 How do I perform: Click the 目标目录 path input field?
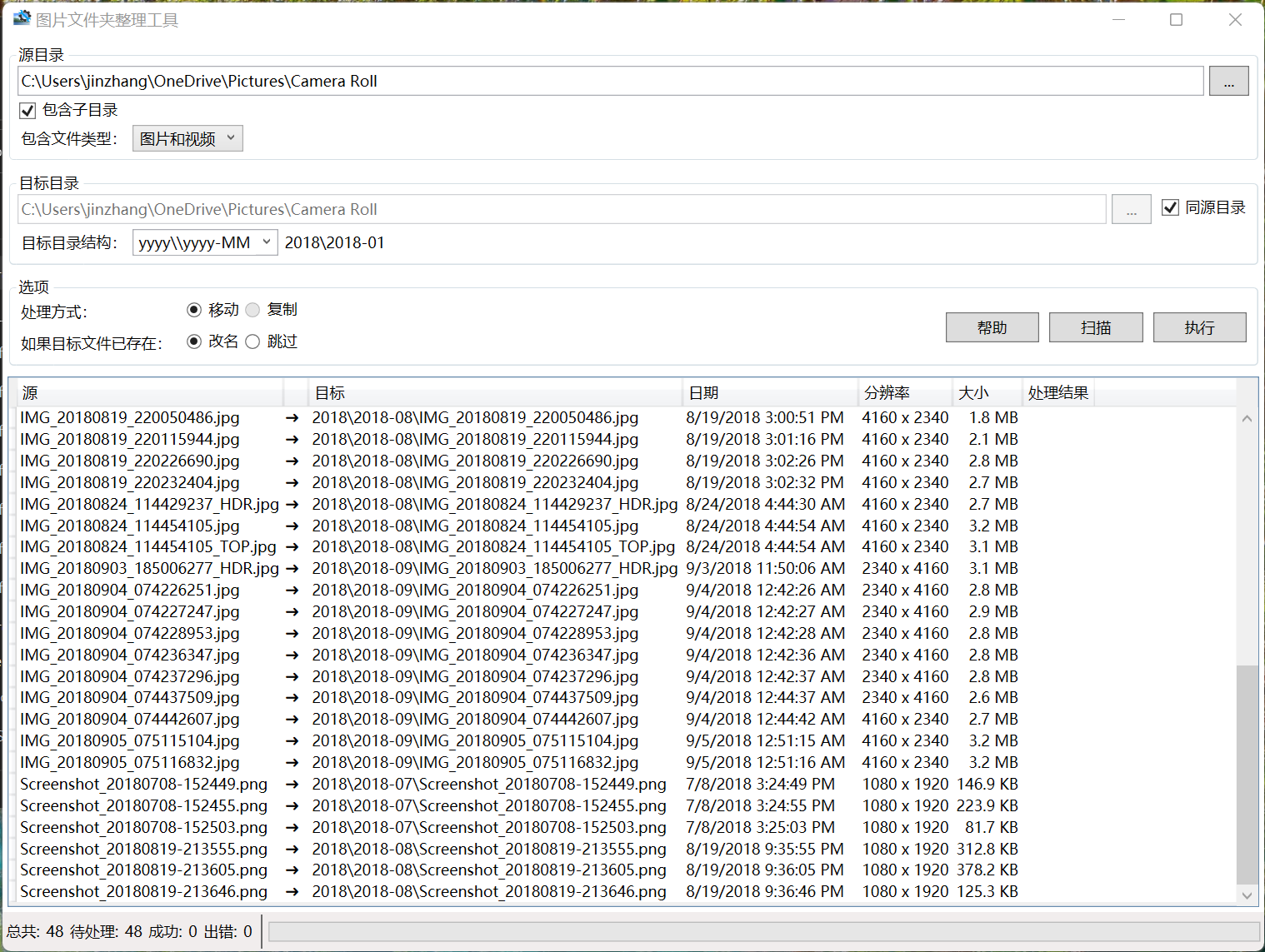(562, 209)
